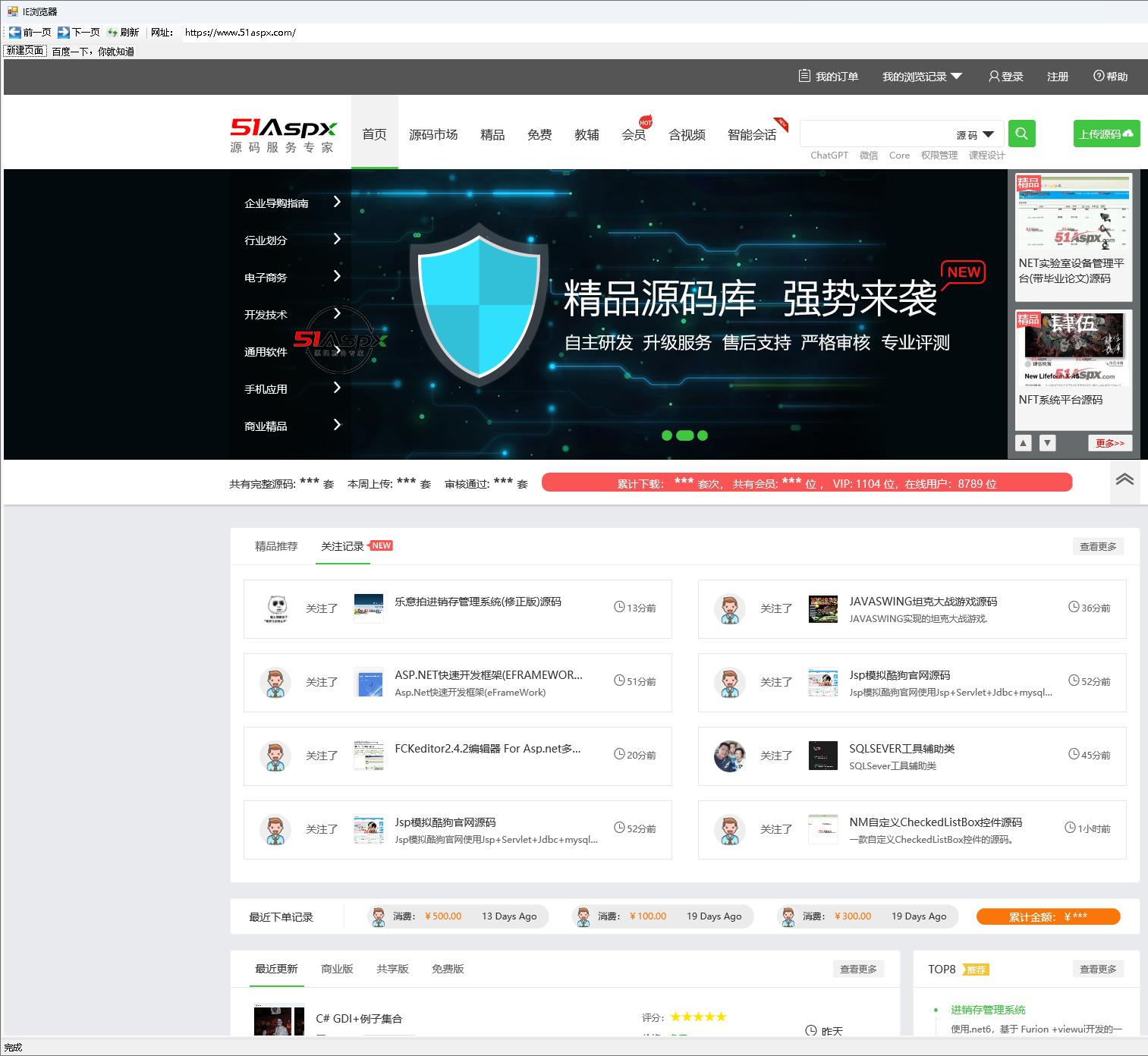Click the forward arrow icon (下一页)
Viewport: 1148px width, 1056px height.
click(x=64, y=33)
